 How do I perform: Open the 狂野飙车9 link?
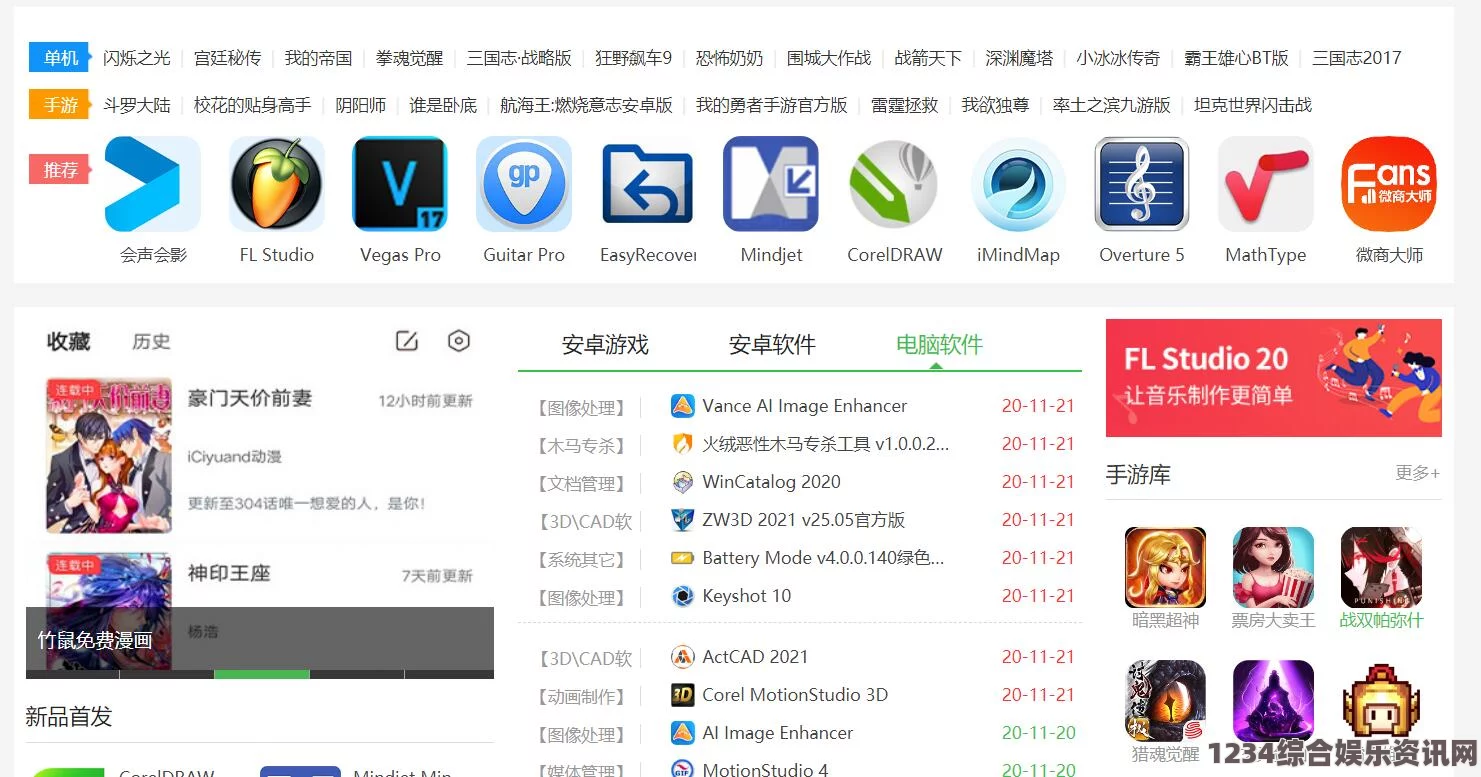point(634,58)
